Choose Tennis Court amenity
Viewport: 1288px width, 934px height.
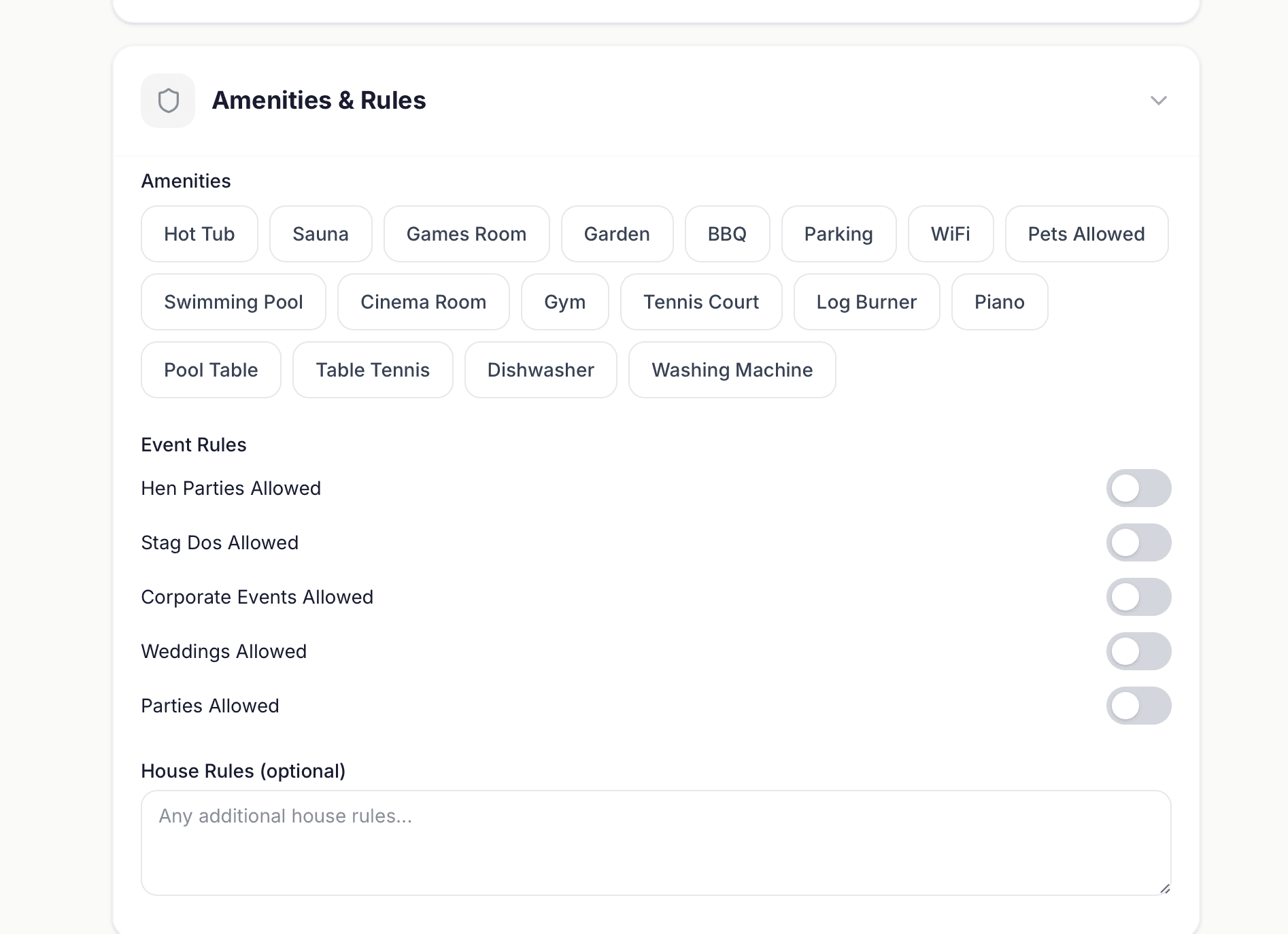[x=700, y=302]
